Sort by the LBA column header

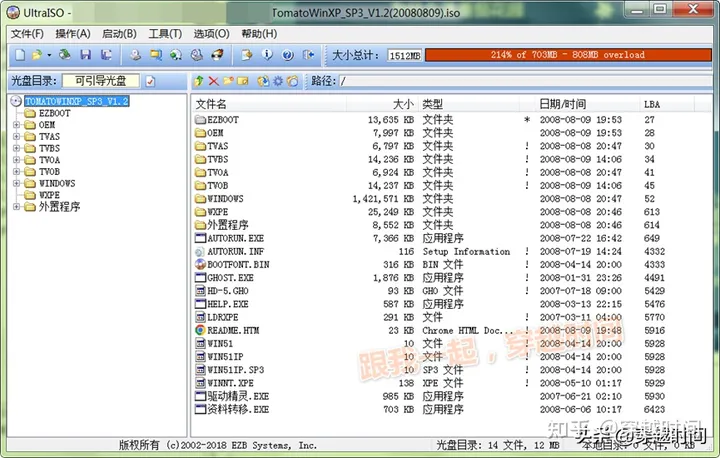(x=668, y=104)
